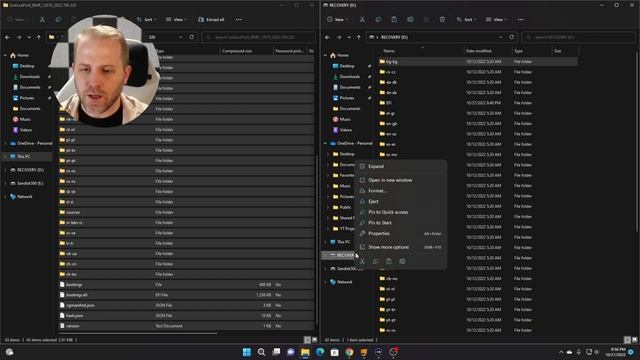Screen dimensions: 640x360
Task: Open Google Chrome from taskbar
Action: click(349, 352)
